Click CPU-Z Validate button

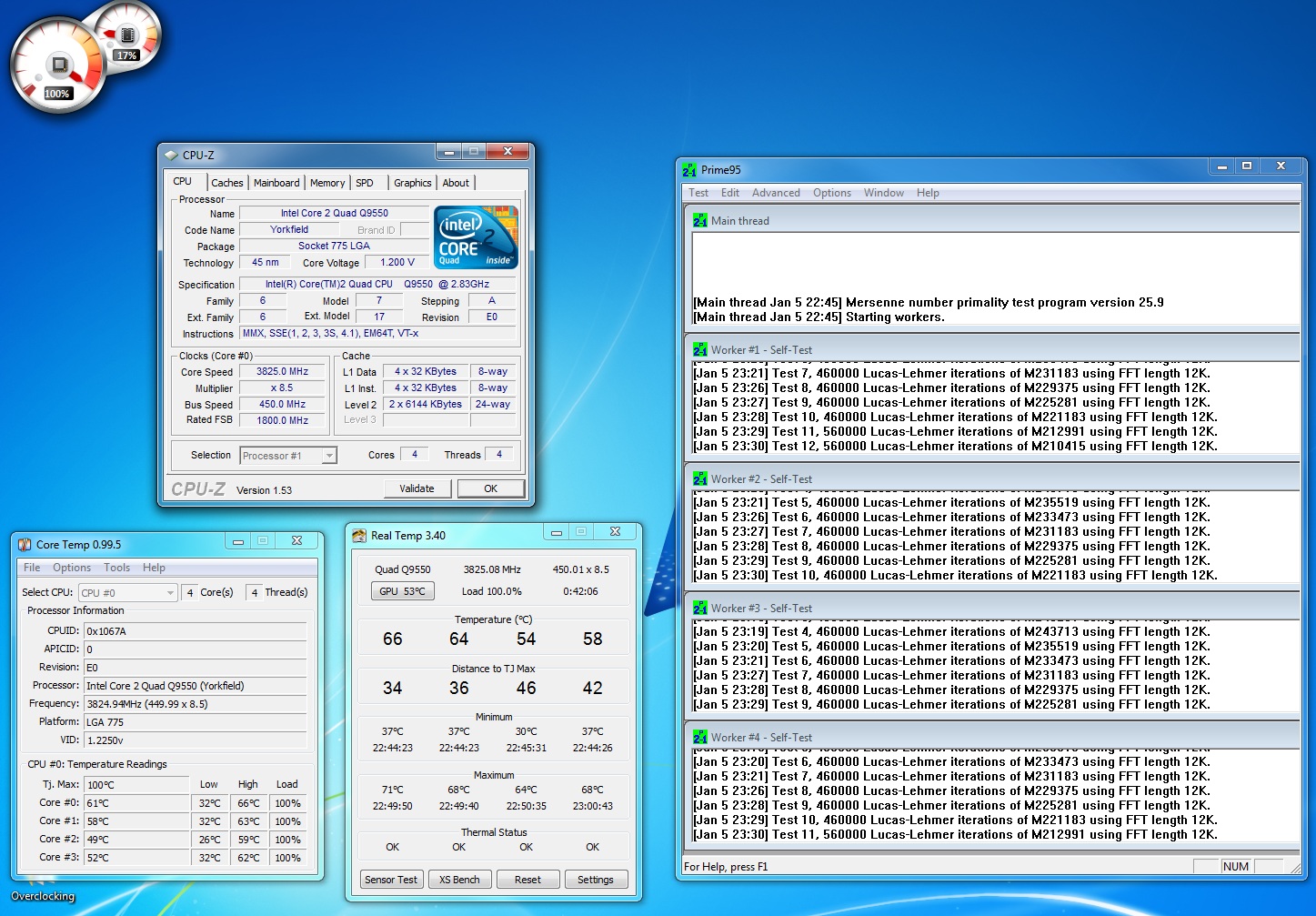point(417,488)
